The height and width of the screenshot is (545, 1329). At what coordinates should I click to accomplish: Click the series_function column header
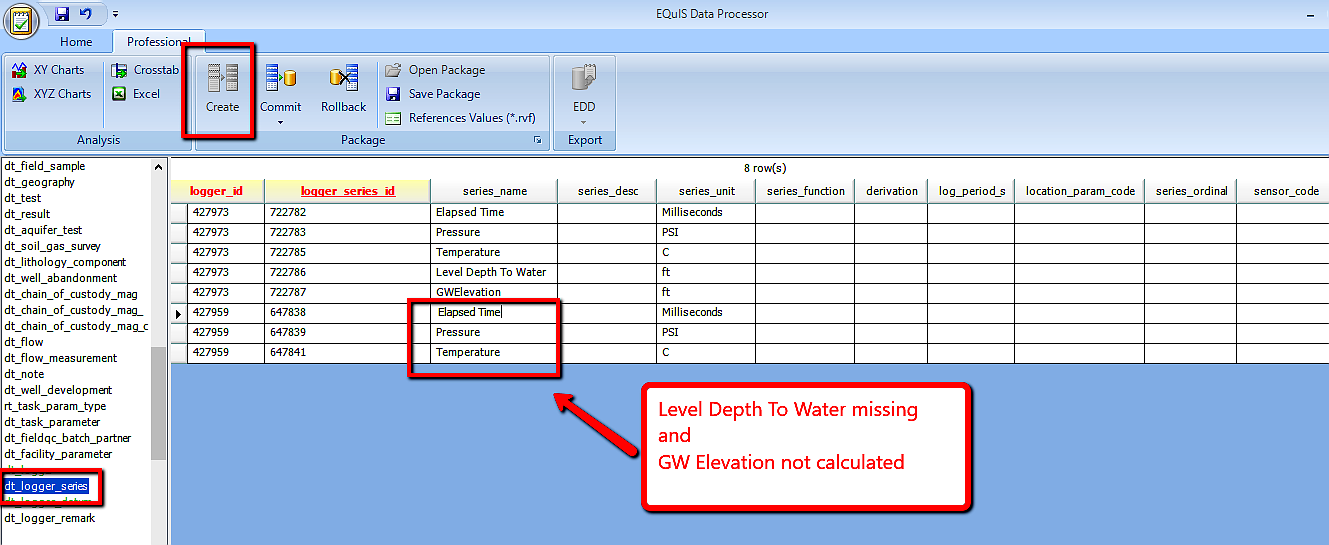pyautogui.click(x=805, y=191)
